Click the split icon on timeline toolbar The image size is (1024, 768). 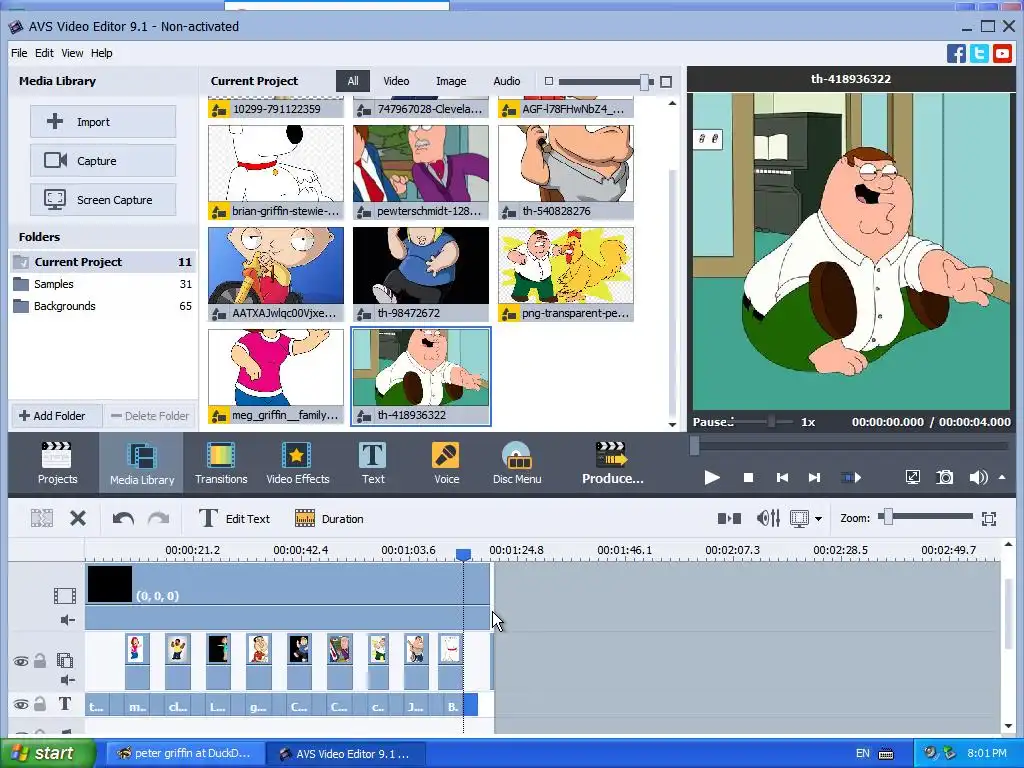coord(42,519)
